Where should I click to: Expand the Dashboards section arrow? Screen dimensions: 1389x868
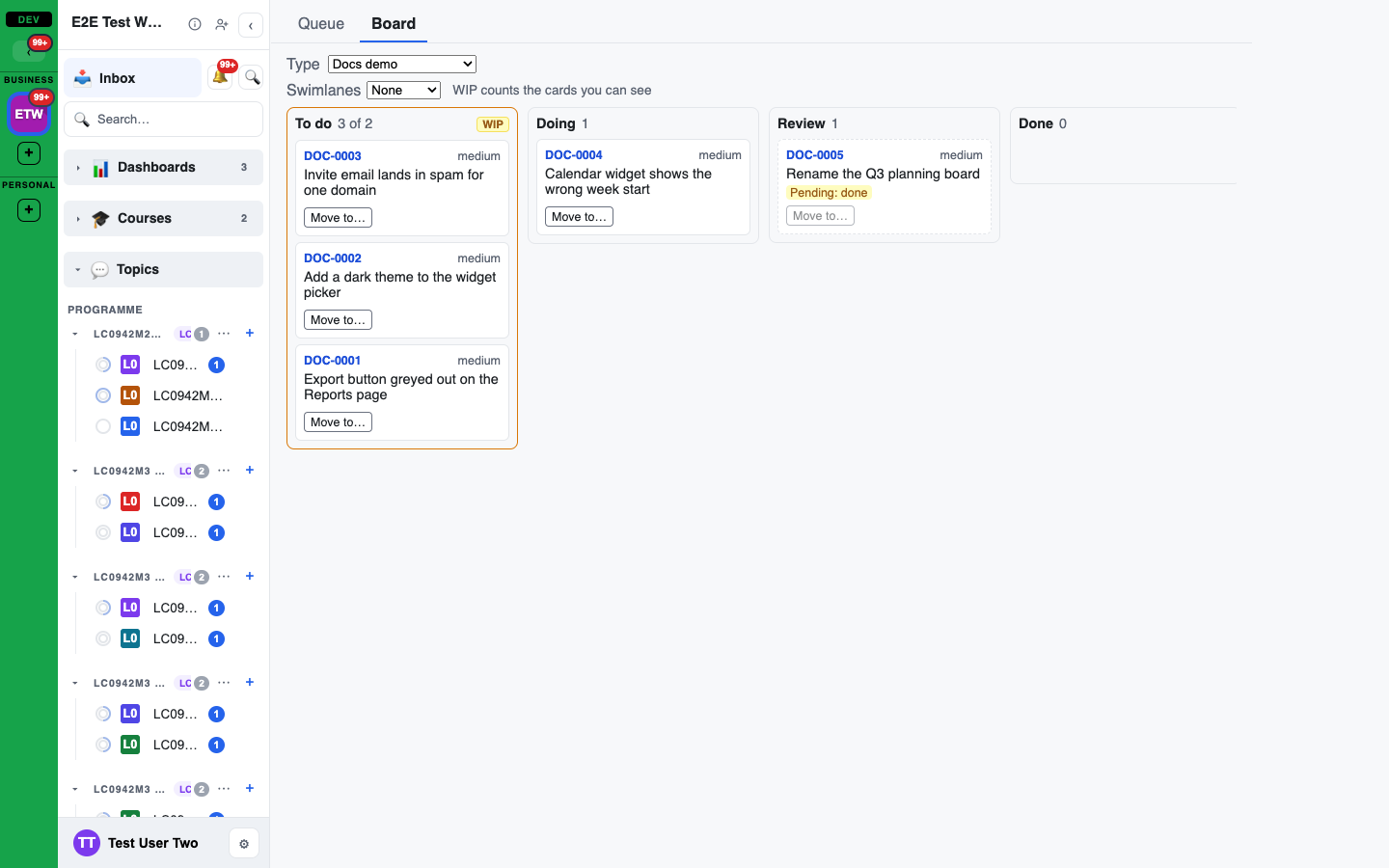pyautogui.click(x=78, y=168)
